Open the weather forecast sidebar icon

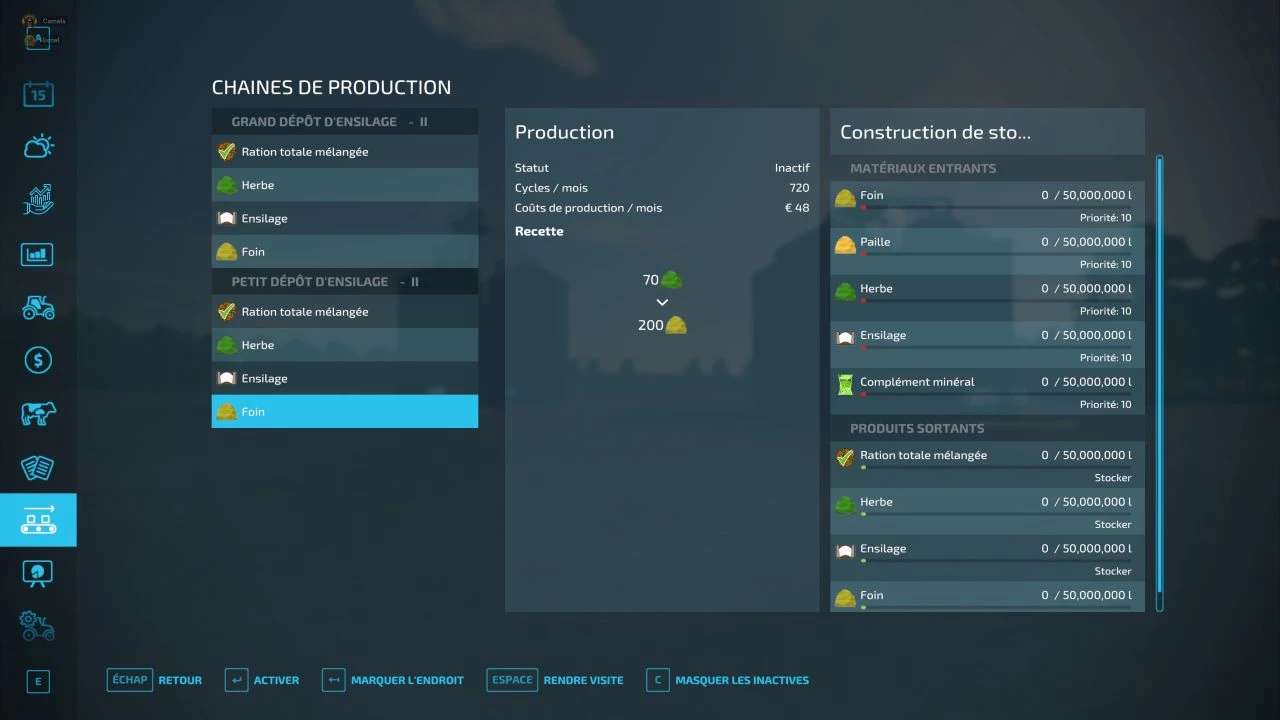[38, 147]
